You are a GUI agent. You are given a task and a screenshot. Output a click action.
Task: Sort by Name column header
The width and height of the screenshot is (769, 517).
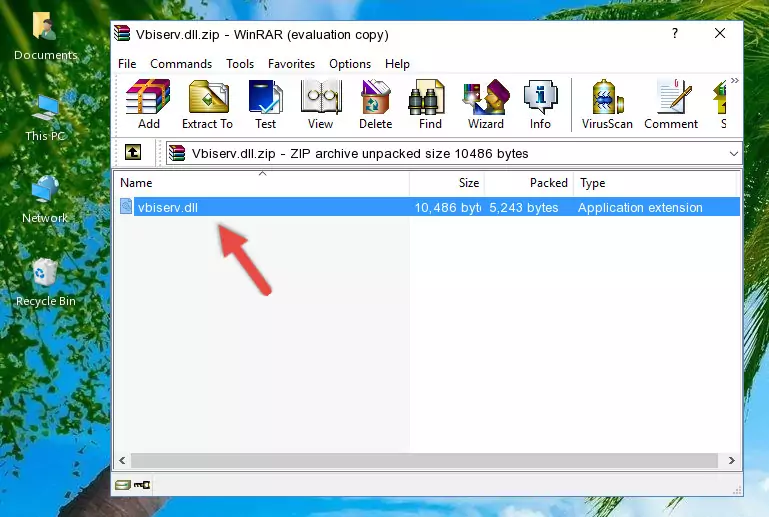pos(262,183)
